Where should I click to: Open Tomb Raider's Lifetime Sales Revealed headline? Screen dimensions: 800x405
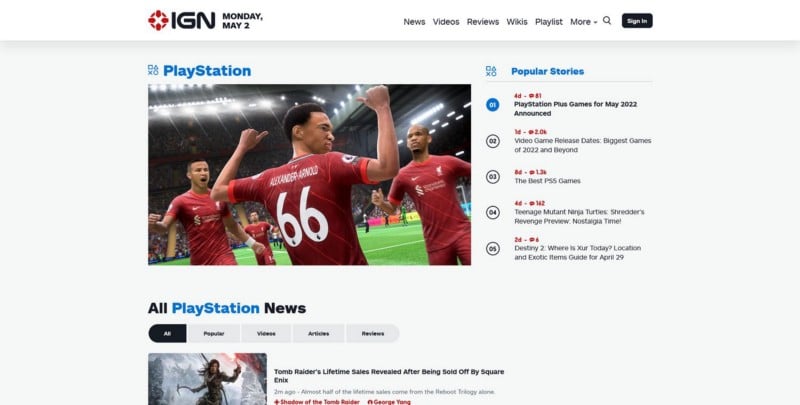(389, 376)
